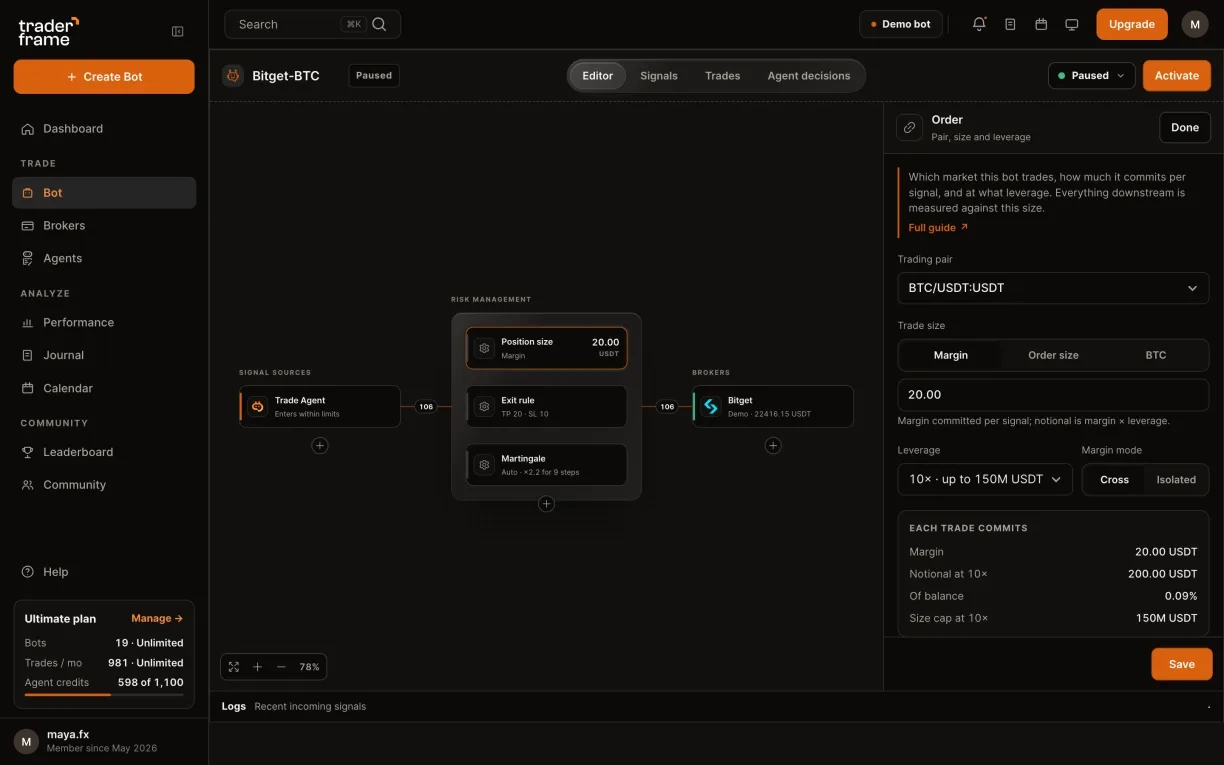Zoom out the canvas with minus icon
Screen dimensions: 1224x765
[281, 667]
